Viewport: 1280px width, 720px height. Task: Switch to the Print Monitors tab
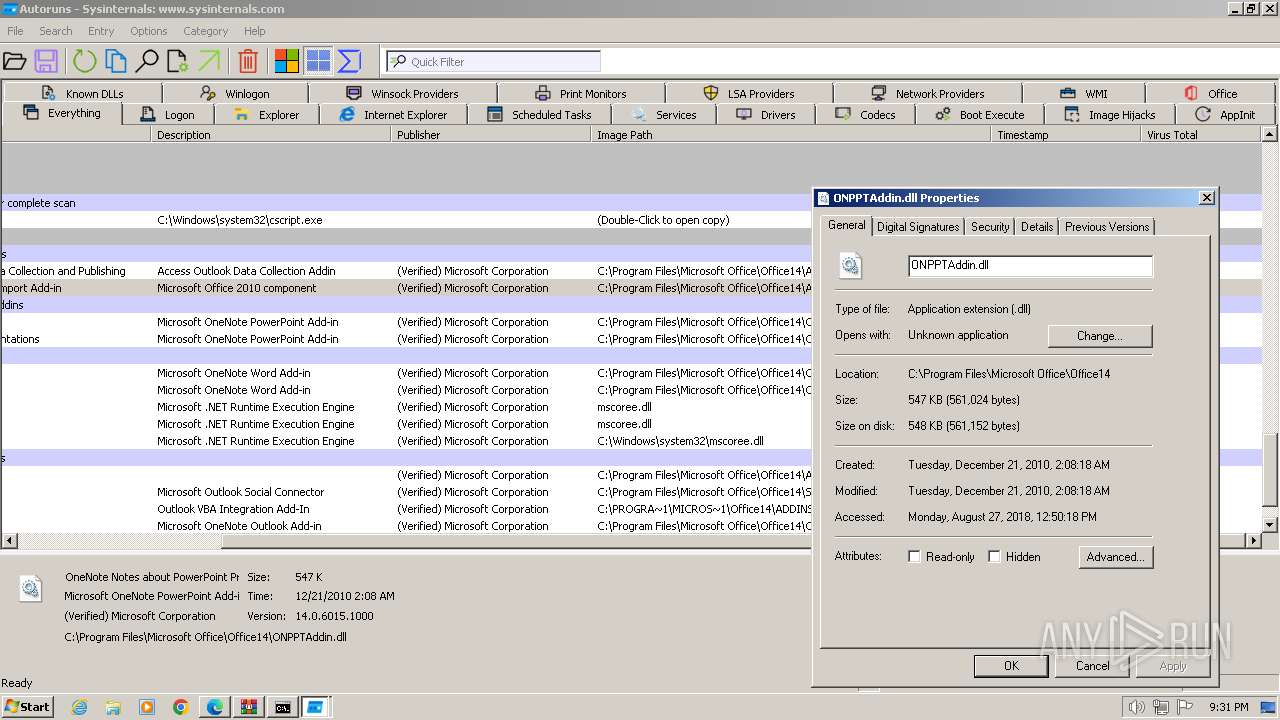click(x=581, y=93)
